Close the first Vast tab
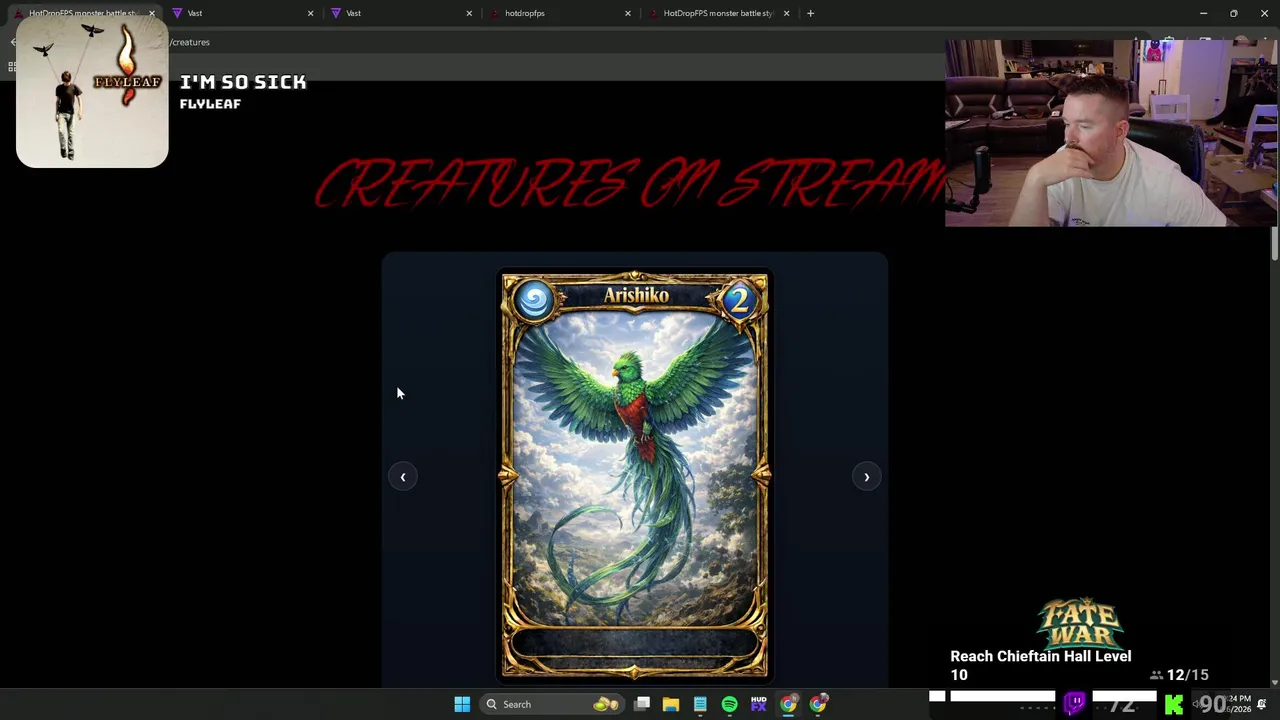The image size is (1280, 720). click(x=310, y=13)
